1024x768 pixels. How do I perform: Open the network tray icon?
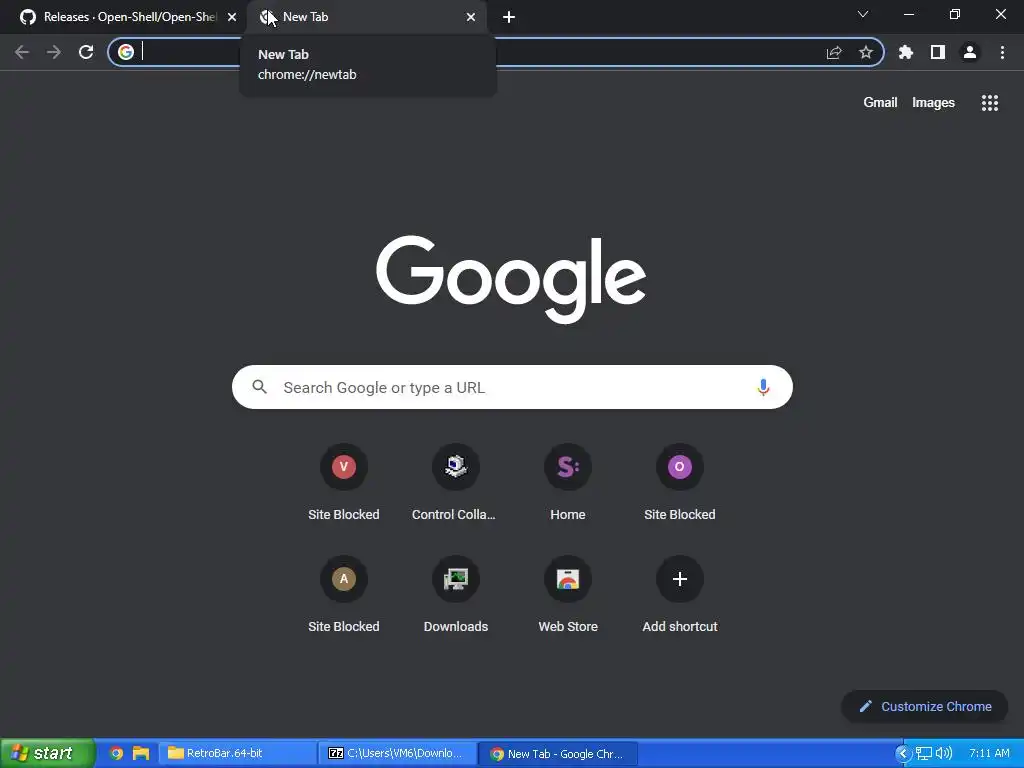923,753
